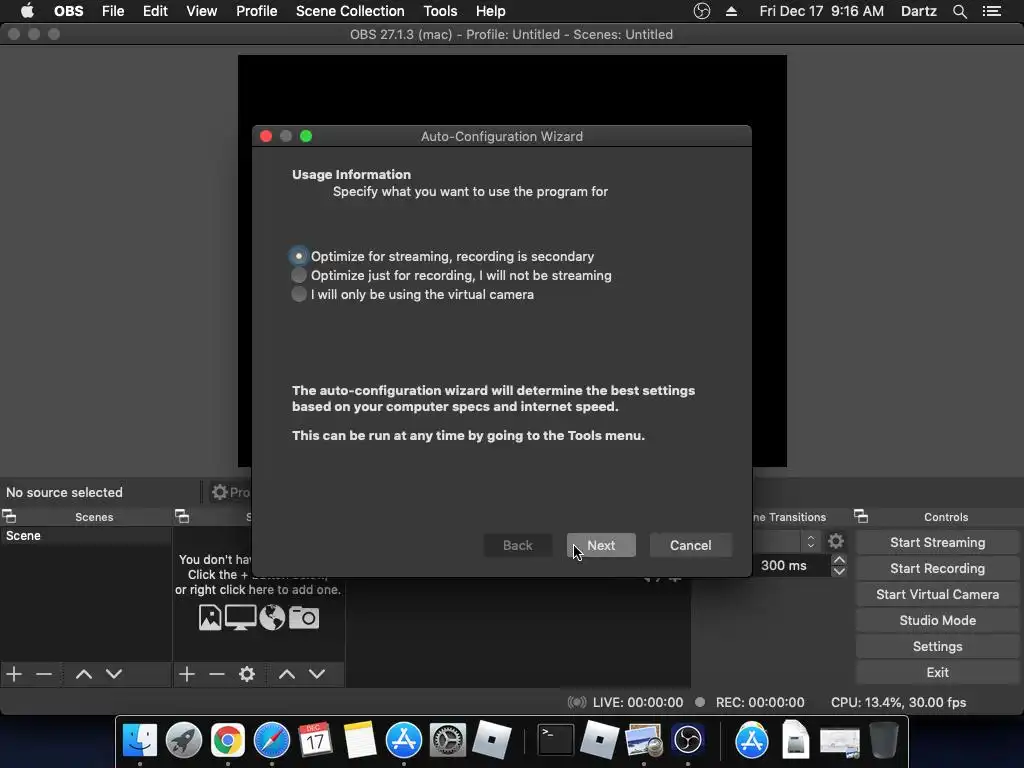Screen dimensions: 1024x768
Task: Click OBS status icon in menu bar
Action: [x=701, y=11]
